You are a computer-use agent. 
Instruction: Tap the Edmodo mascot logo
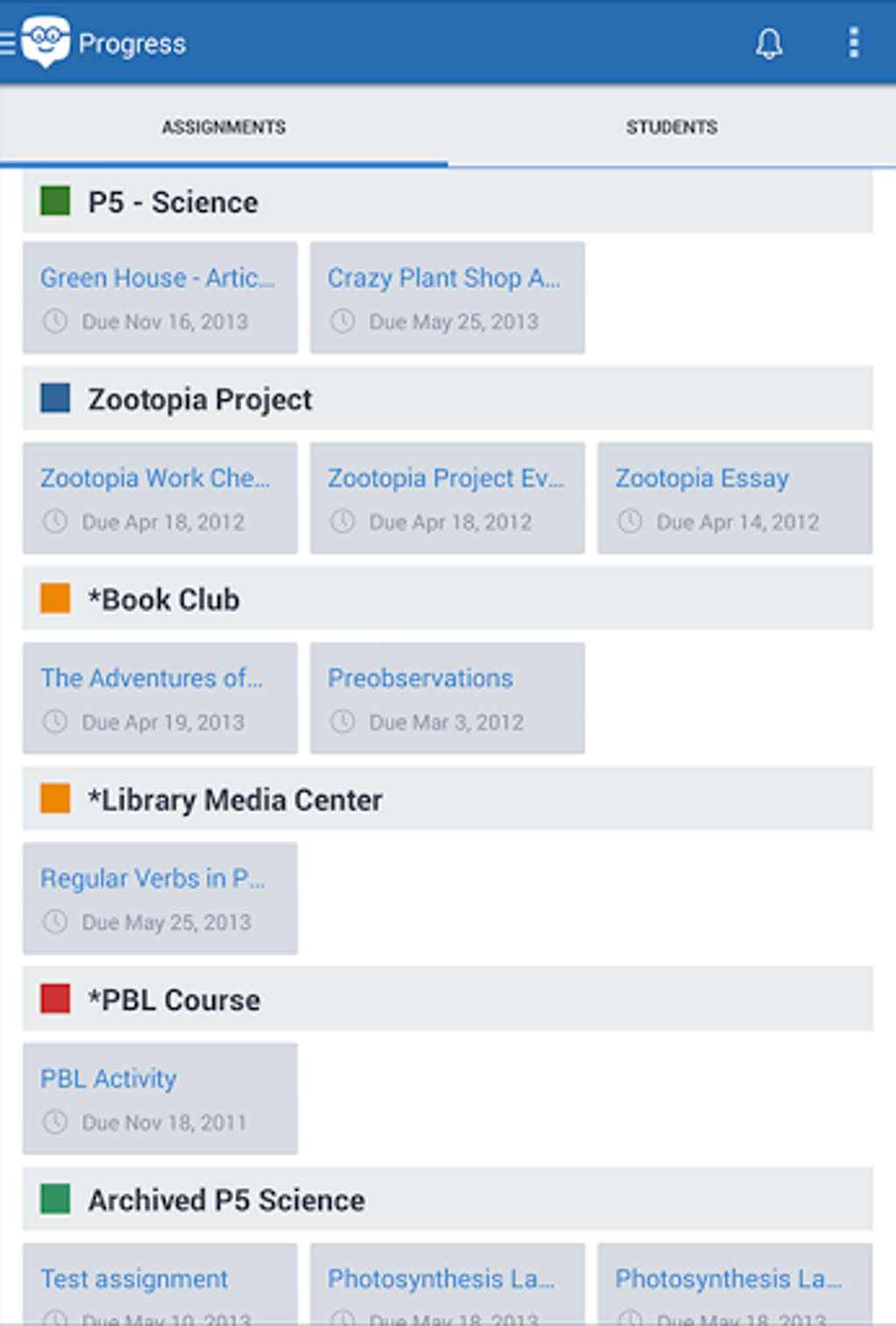click(x=46, y=41)
